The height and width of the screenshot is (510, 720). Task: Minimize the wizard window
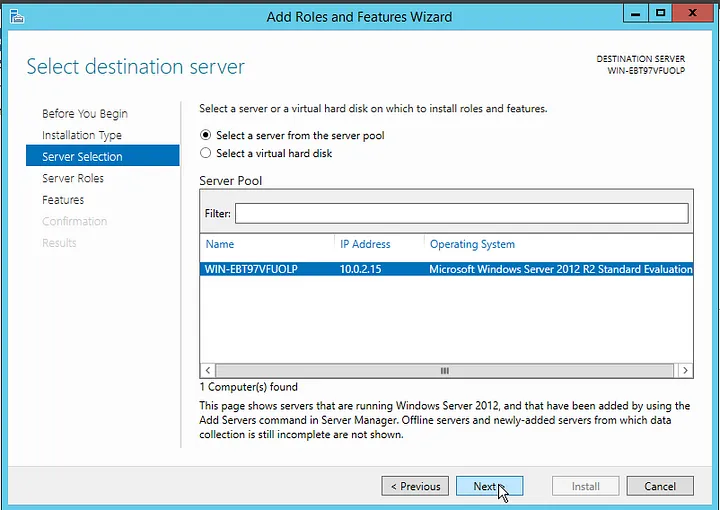point(636,13)
